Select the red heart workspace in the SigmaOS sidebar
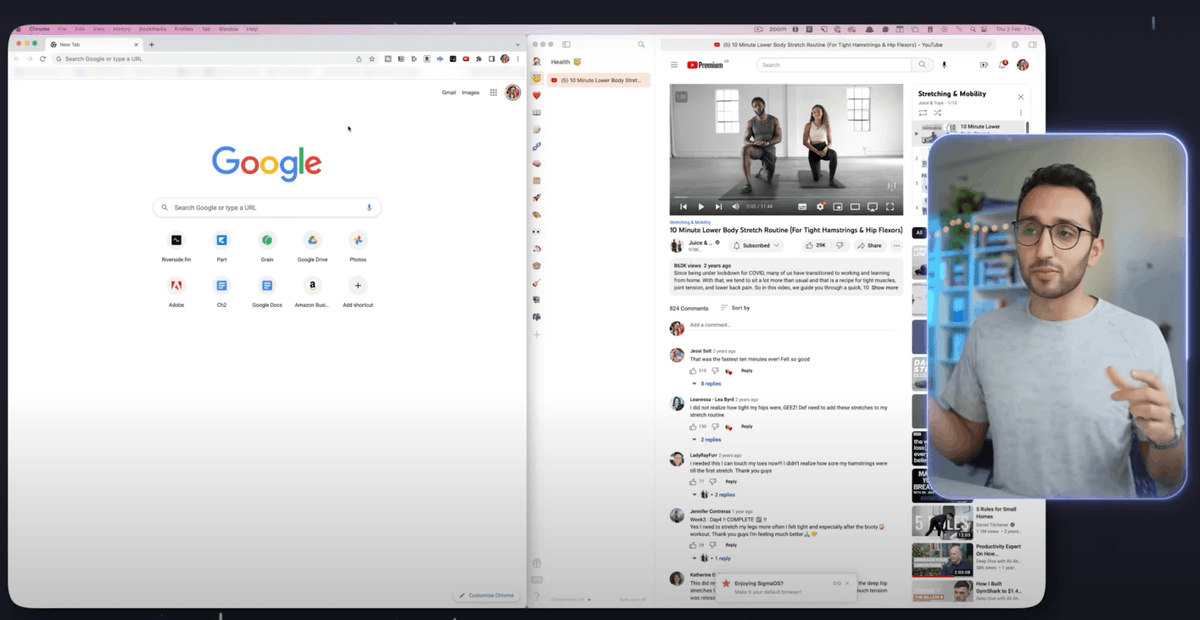1200x620 pixels. coord(537,95)
